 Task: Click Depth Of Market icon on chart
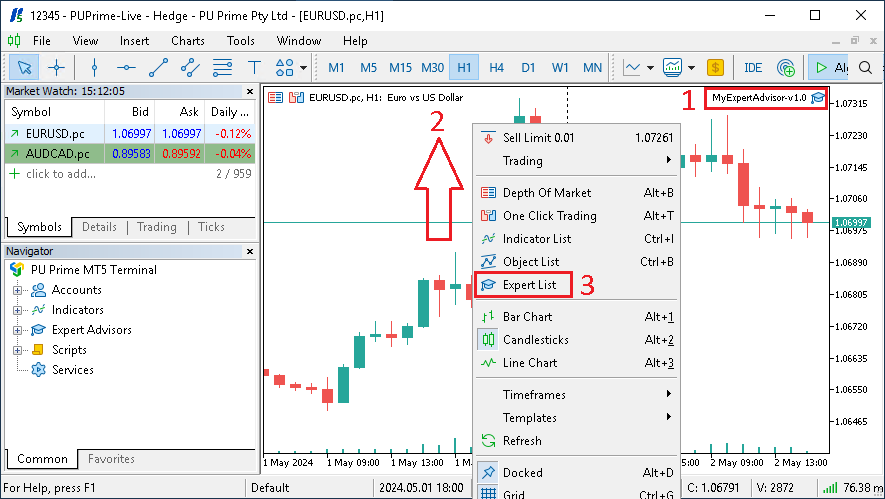click(x=275, y=98)
